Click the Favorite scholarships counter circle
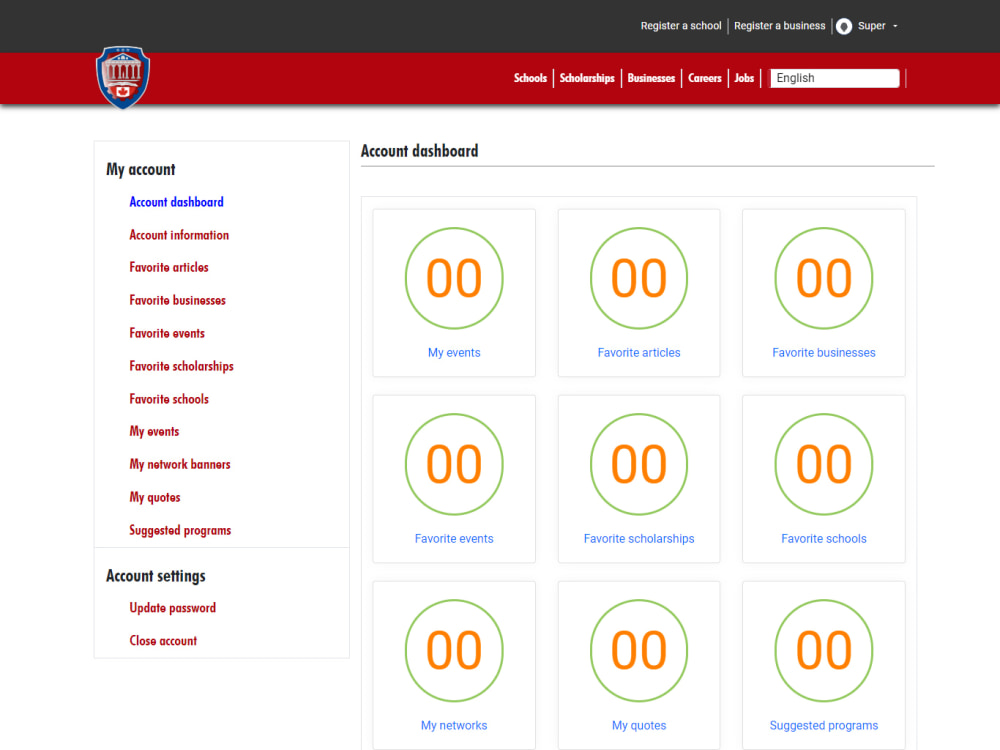The height and width of the screenshot is (750, 1000). pos(639,464)
